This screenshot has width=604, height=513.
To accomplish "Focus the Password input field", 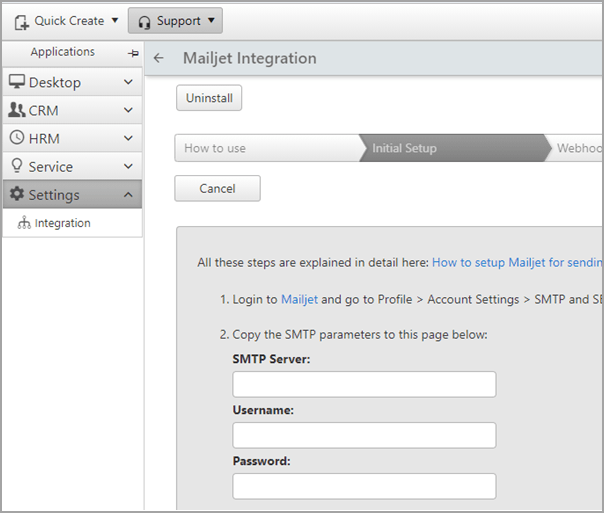I will 364,486.
